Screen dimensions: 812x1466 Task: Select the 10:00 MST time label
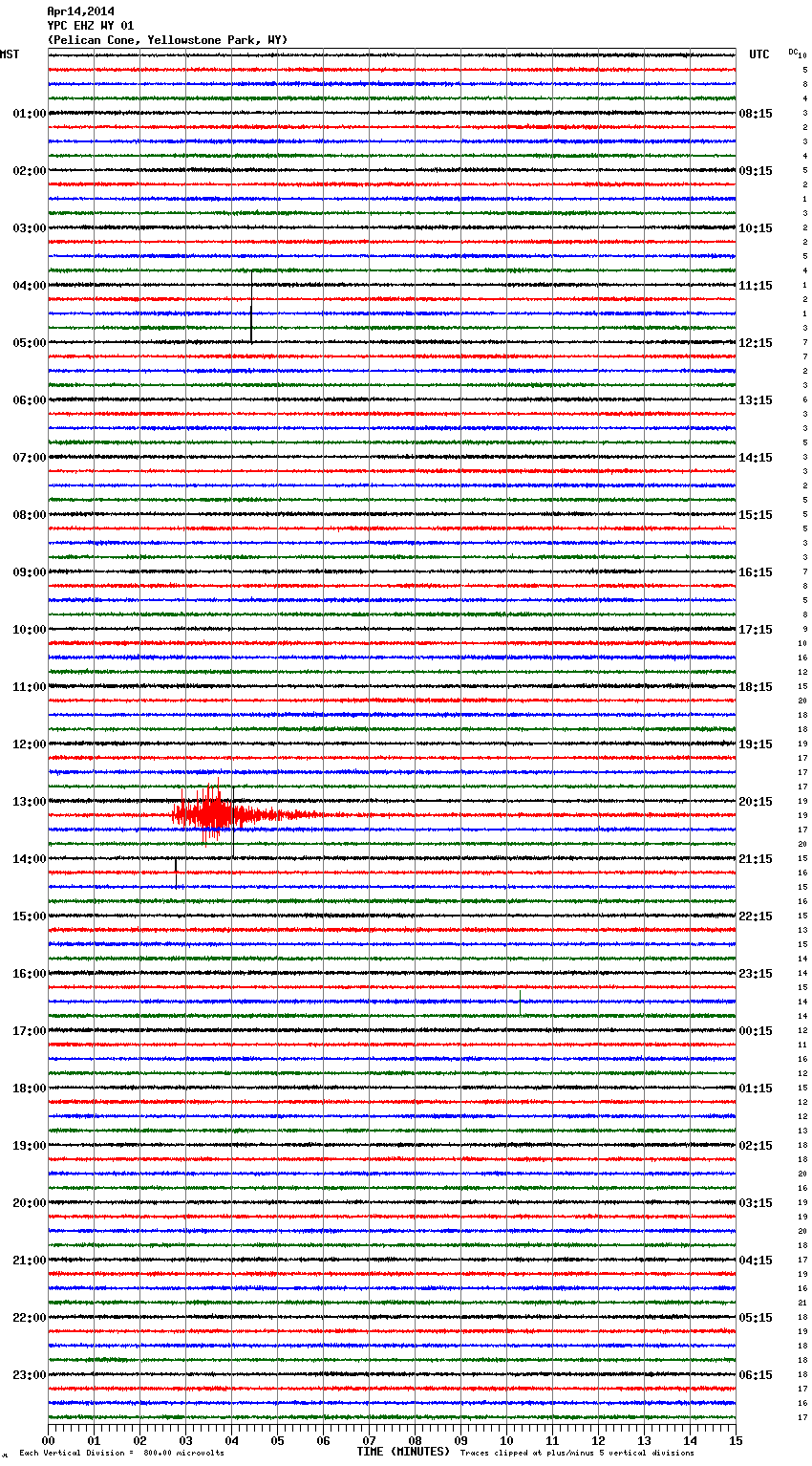click(30, 630)
